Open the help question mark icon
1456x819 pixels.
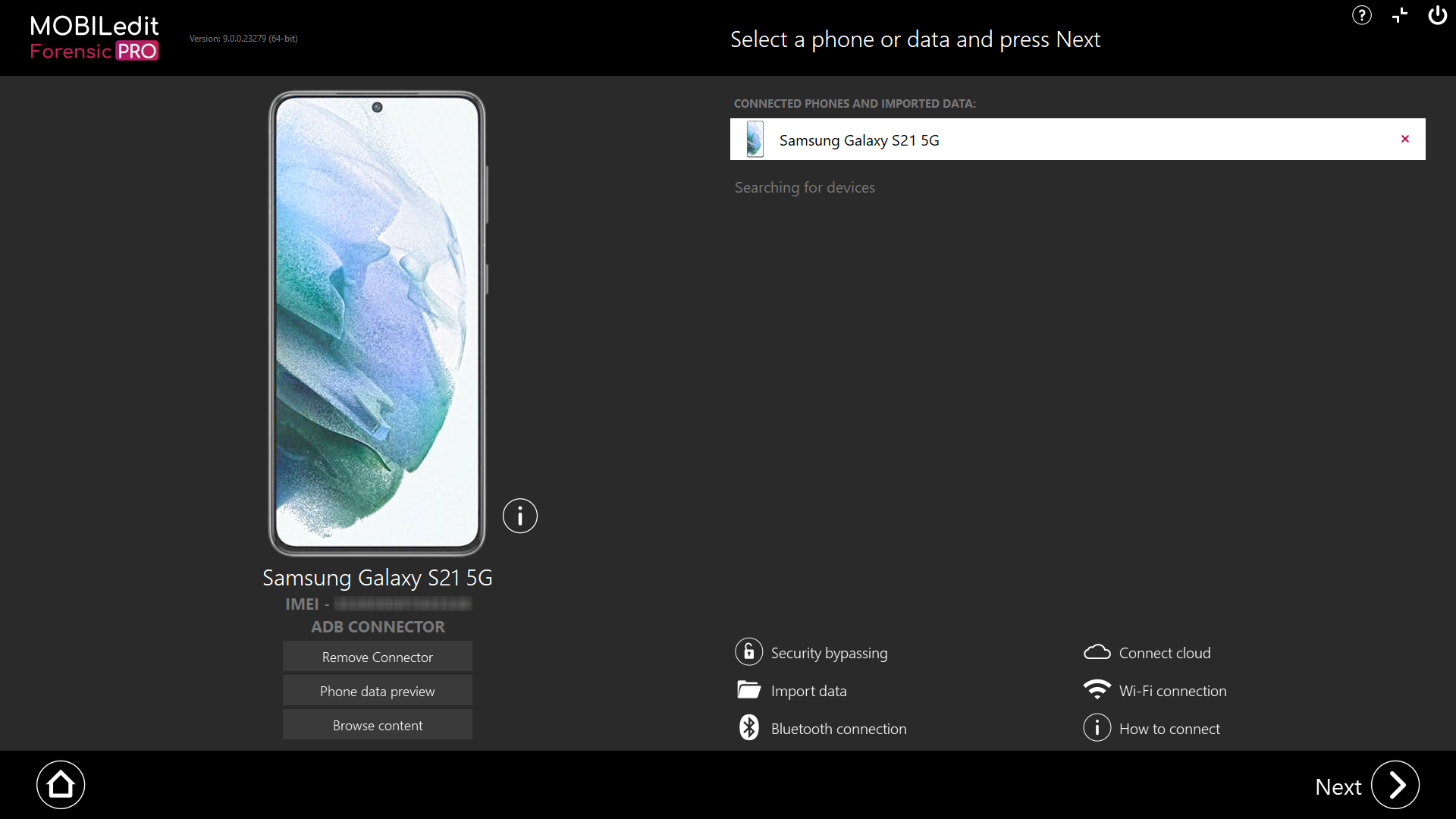point(1362,15)
